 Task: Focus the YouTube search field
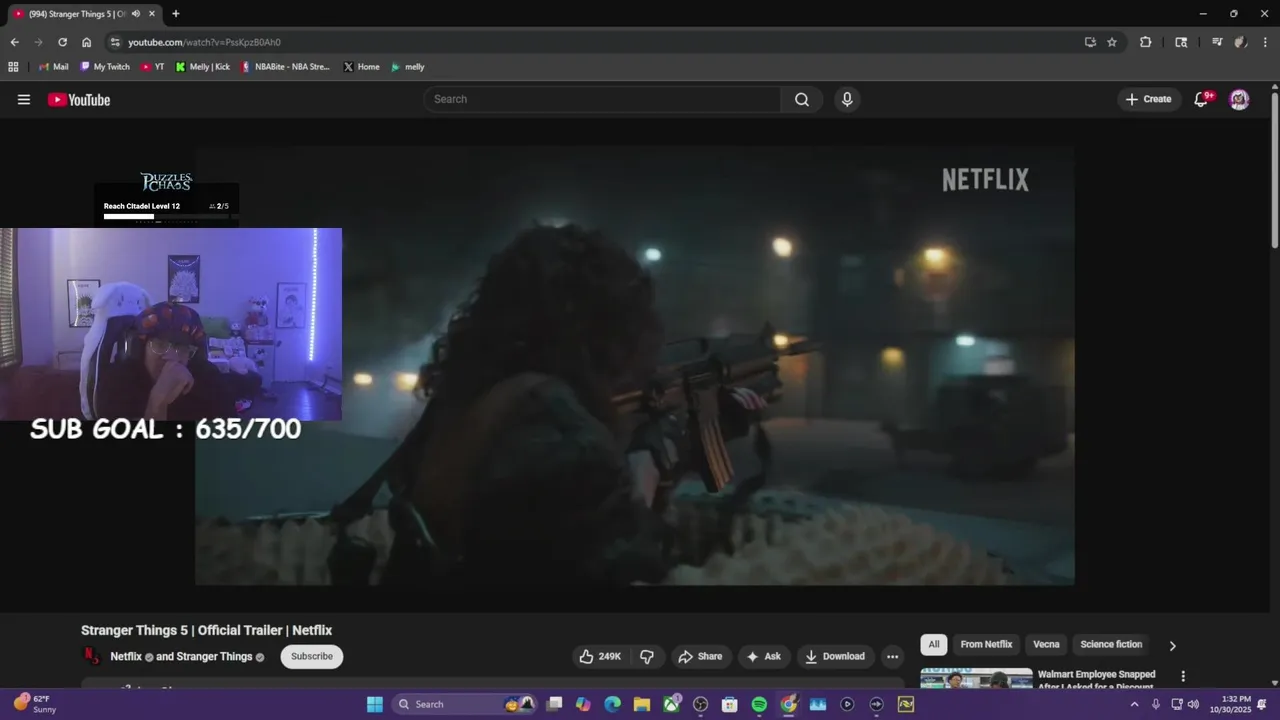(602, 99)
